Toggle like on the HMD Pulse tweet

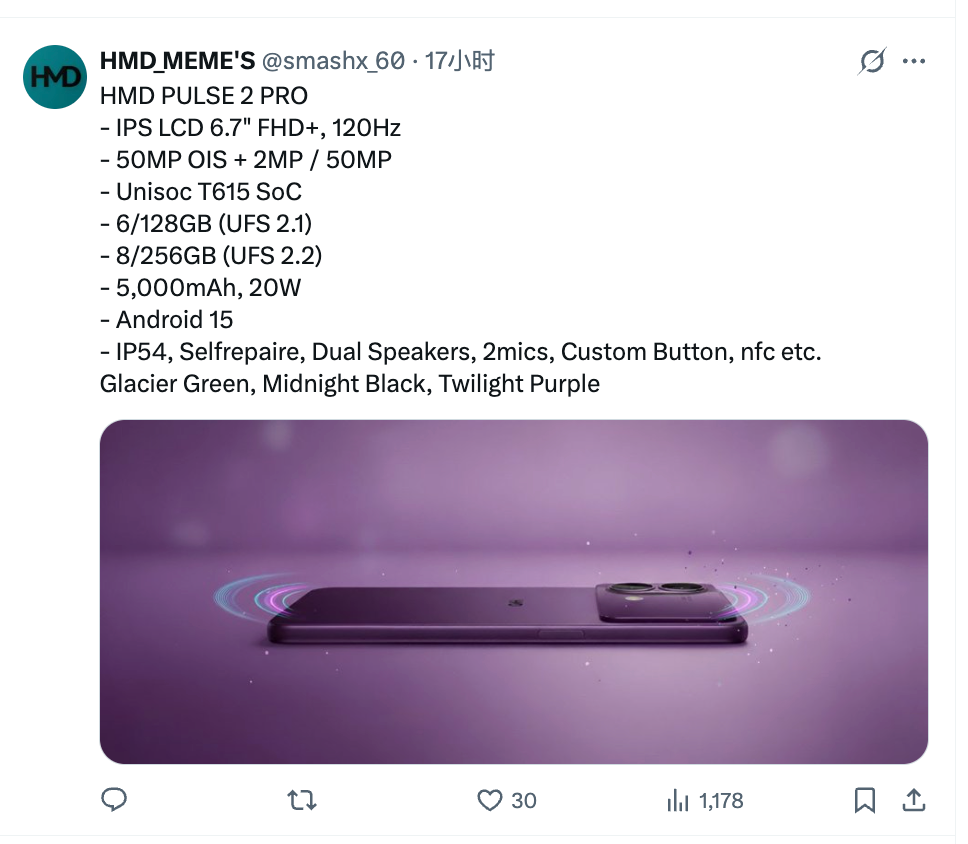[x=489, y=800]
